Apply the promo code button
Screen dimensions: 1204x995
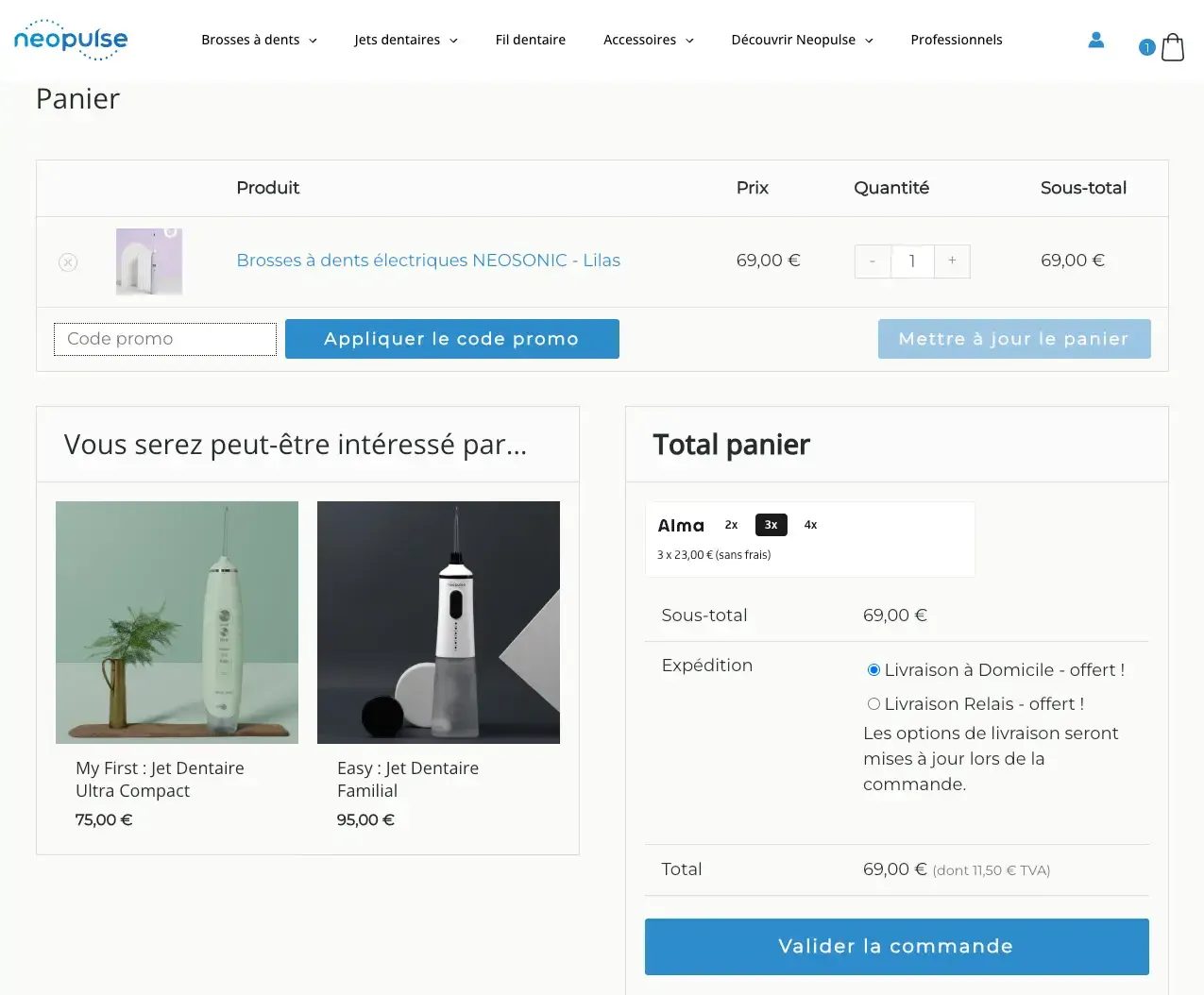[x=452, y=339]
